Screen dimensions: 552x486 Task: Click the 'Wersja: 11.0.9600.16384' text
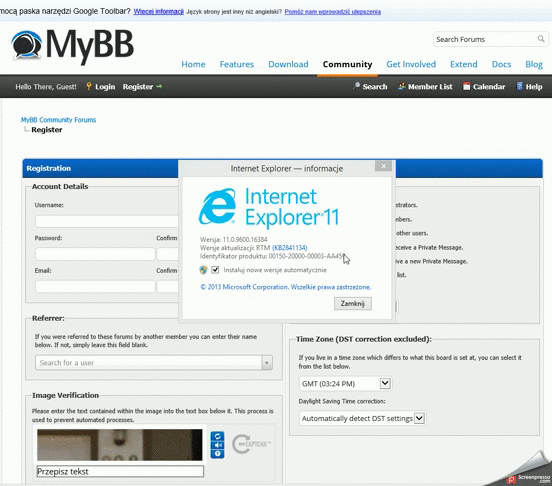point(233,239)
